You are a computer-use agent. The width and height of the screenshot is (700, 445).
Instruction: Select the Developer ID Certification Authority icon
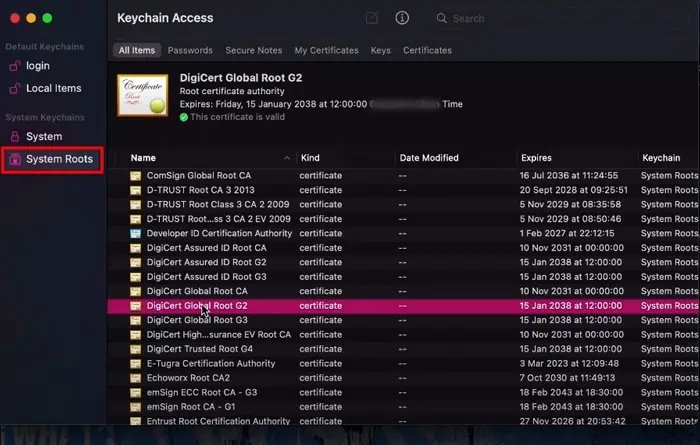click(137, 233)
